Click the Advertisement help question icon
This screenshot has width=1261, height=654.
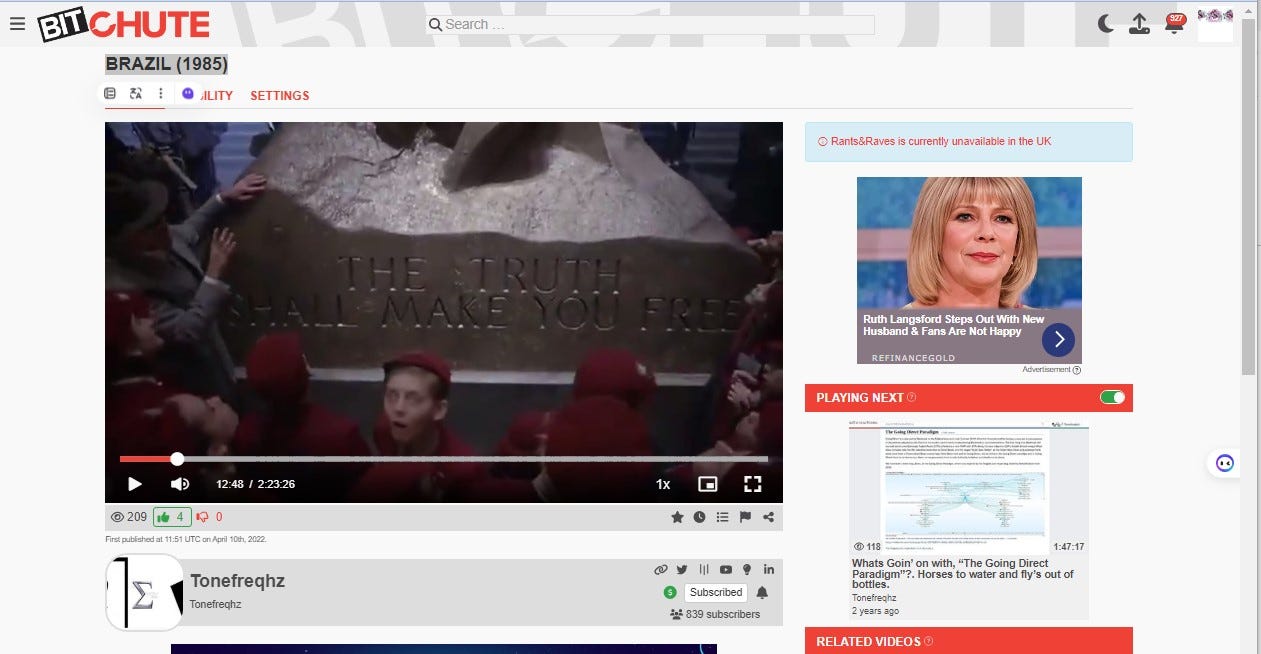[1077, 370]
